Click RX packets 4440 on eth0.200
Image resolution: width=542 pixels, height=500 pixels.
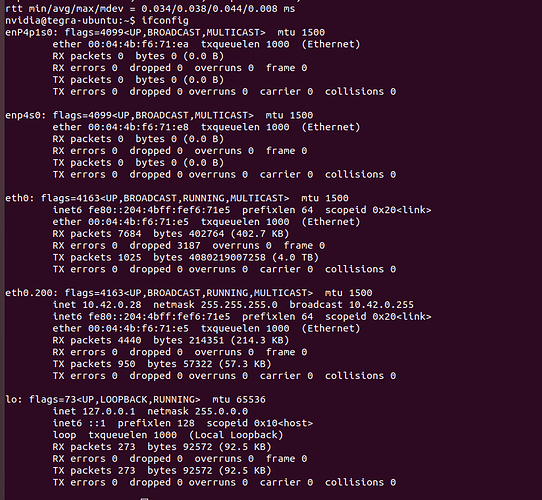(97, 340)
